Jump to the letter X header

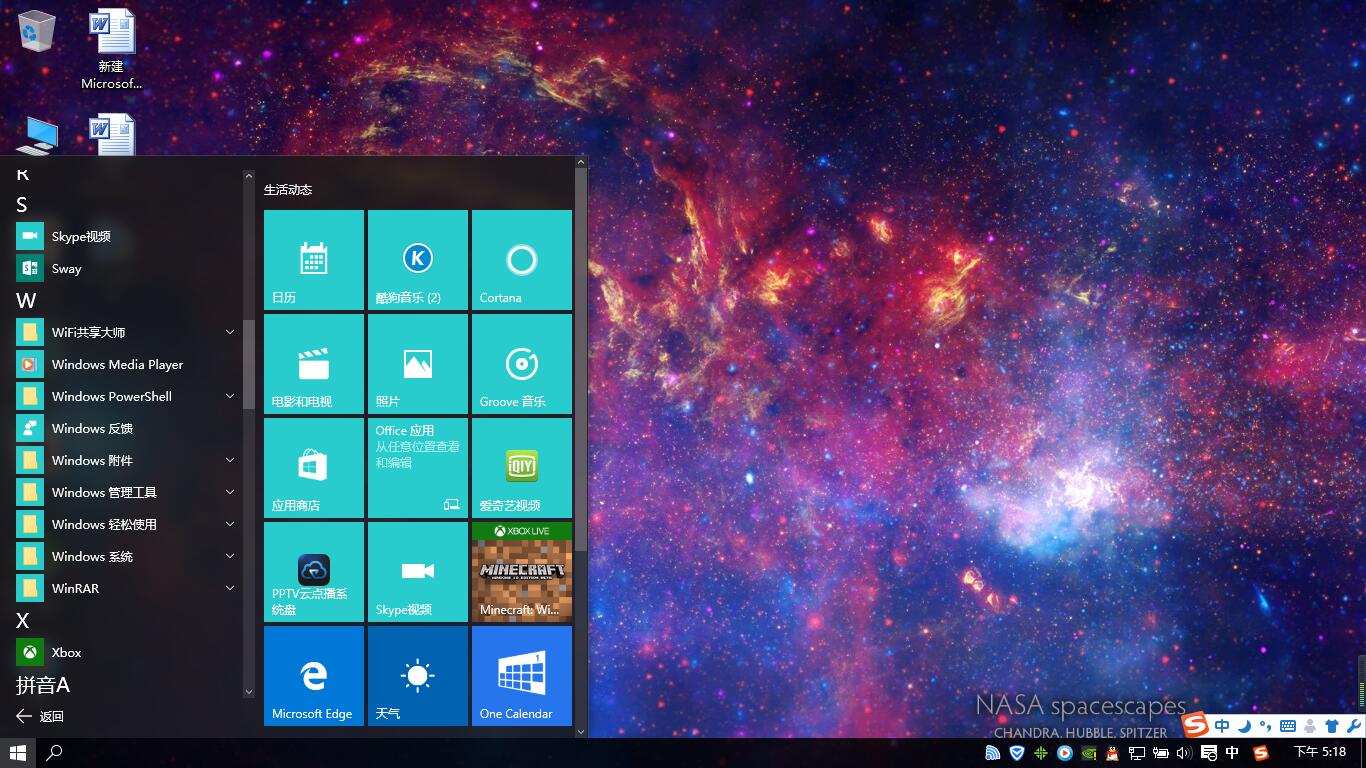click(x=22, y=620)
